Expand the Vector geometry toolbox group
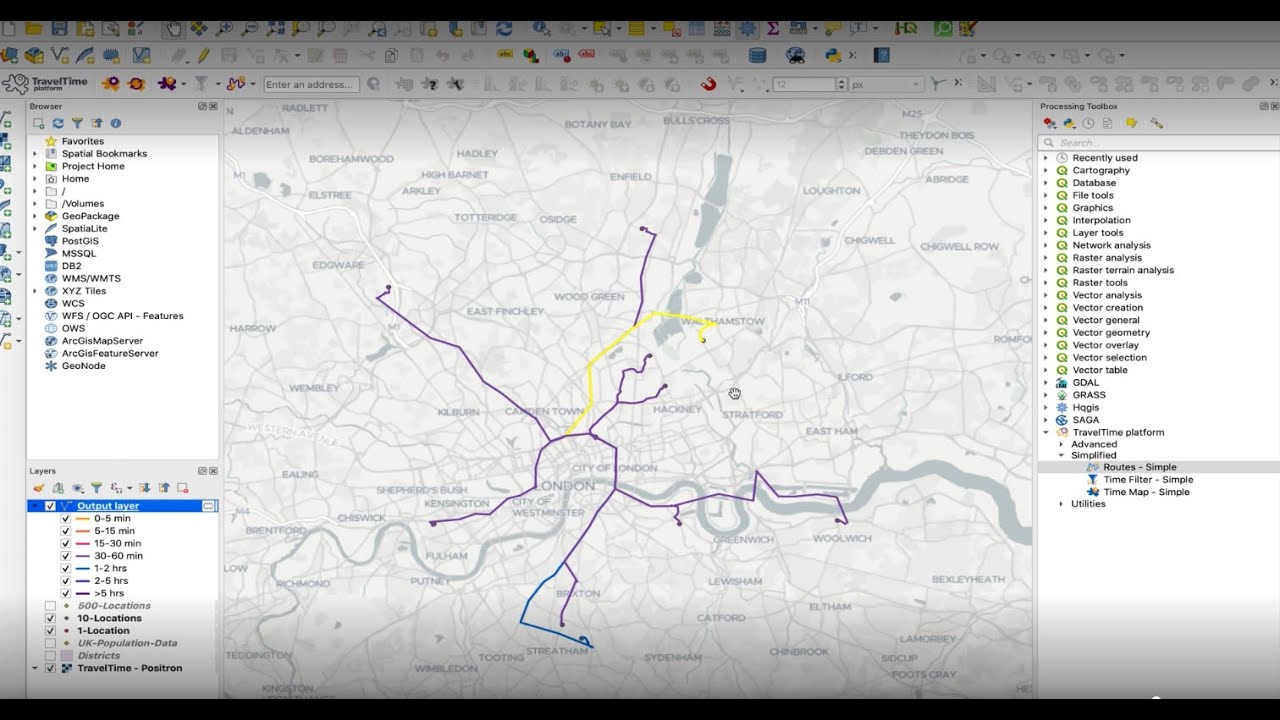This screenshot has height=720, width=1280. click(x=1047, y=333)
